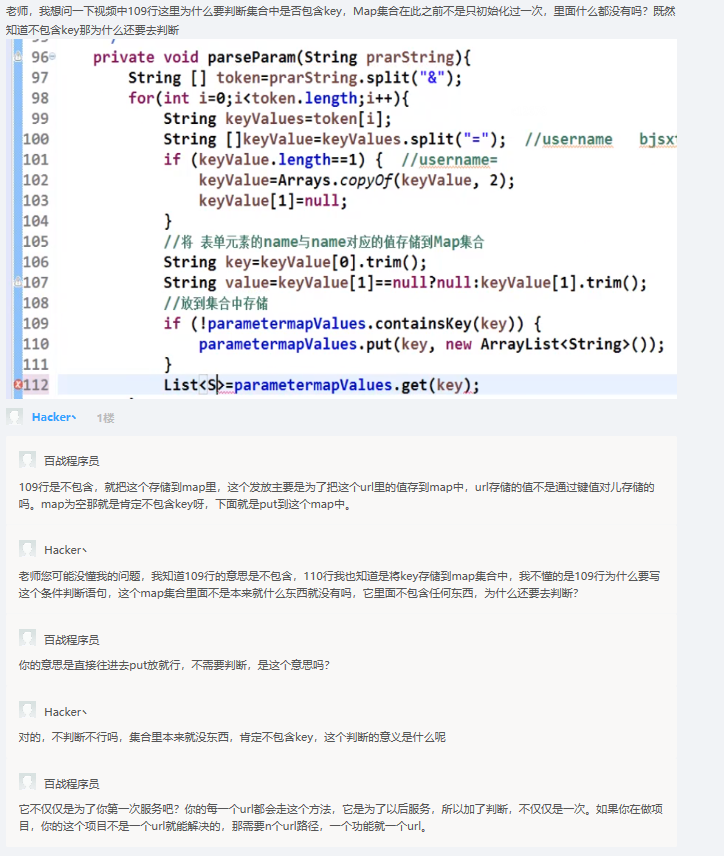Click reply text '你的意思是直接往进去put放就行'
724x856 pixels.
[174, 665]
